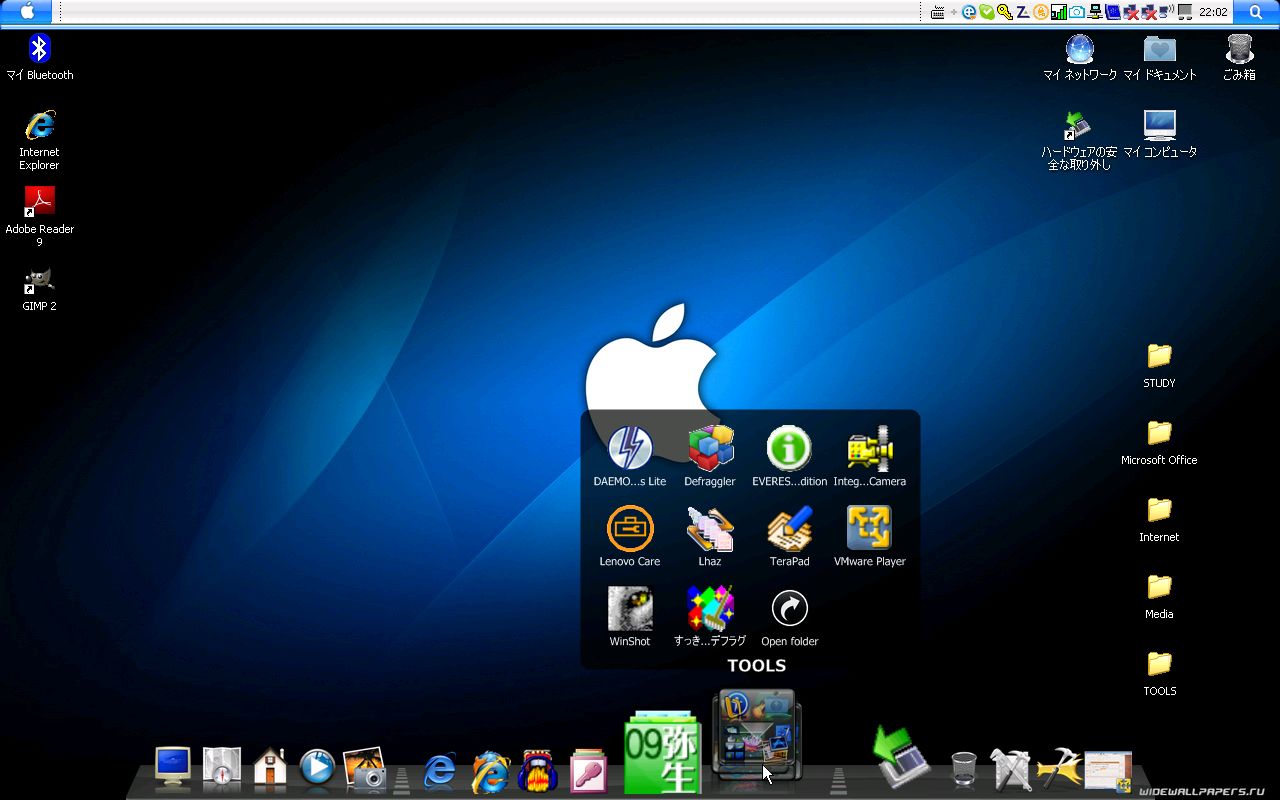Open the crossed-tools applications dock icon
The image size is (1280, 800).
[x=1010, y=769]
